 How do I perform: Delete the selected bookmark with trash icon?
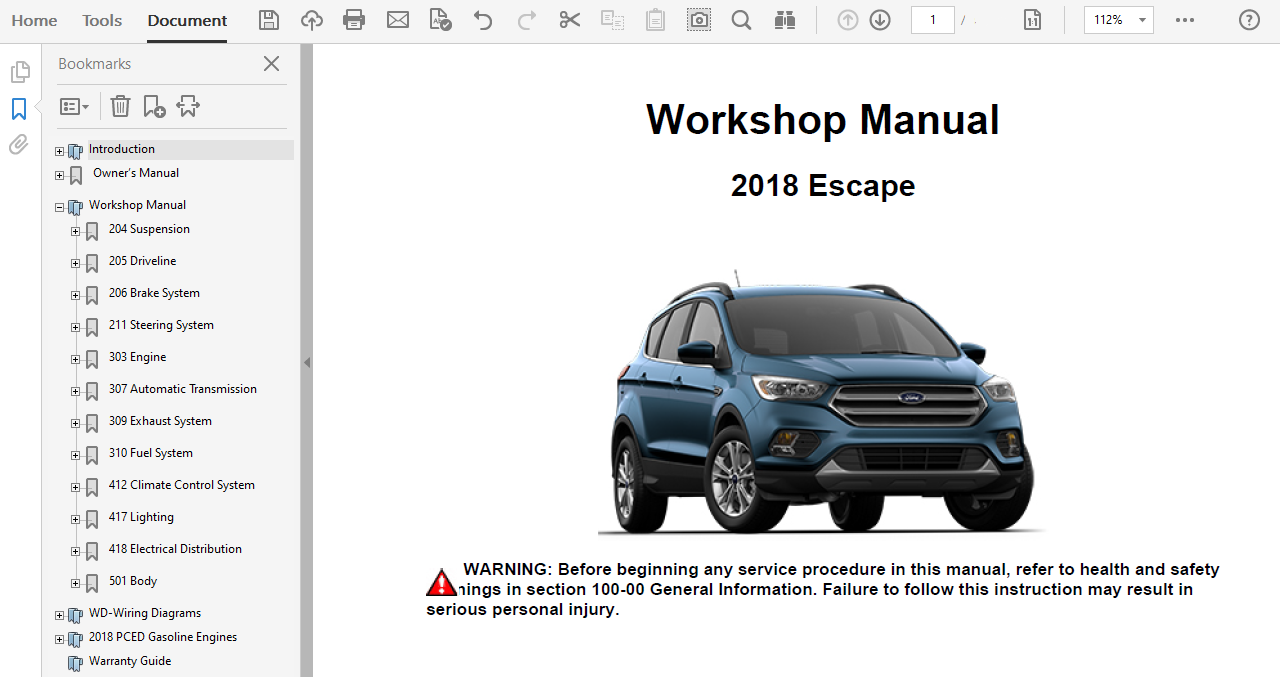(x=120, y=106)
